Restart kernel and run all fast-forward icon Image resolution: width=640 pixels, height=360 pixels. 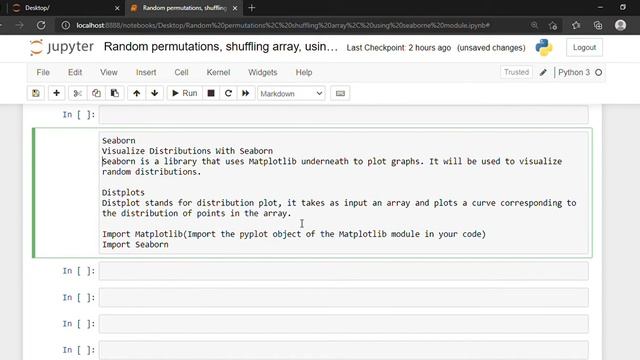coord(246,93)
